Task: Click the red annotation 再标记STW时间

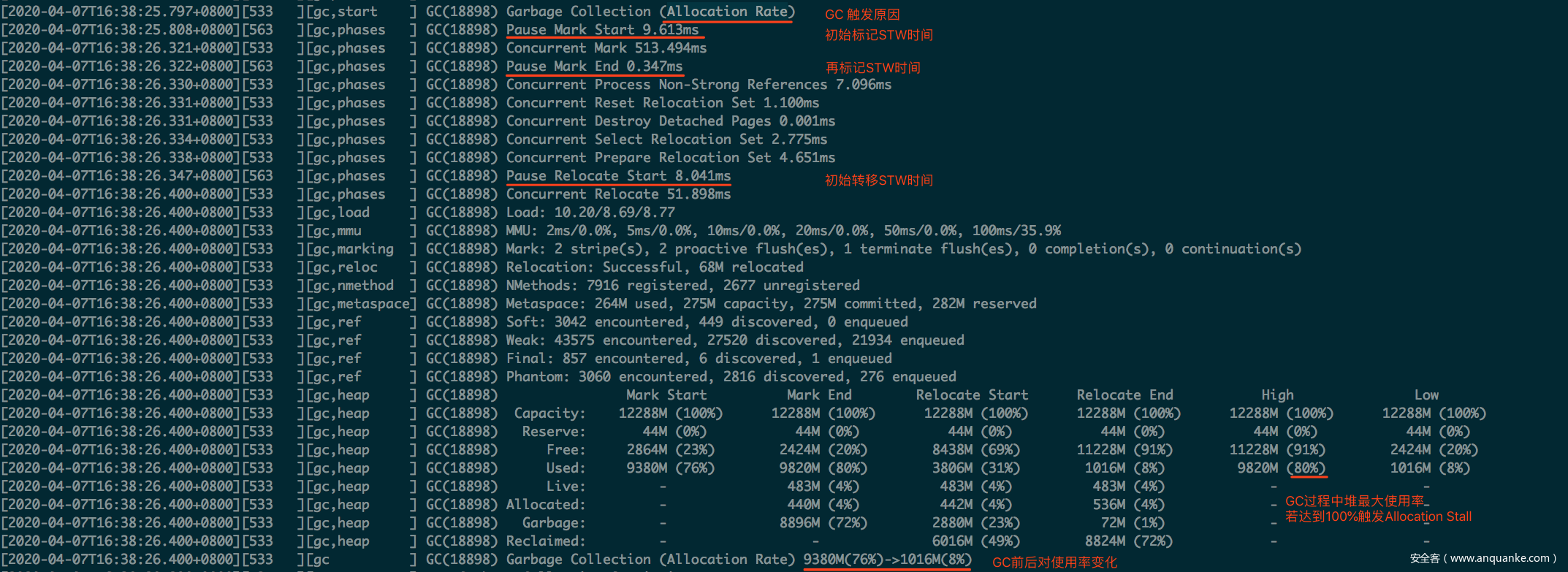Action: point(872,68)
